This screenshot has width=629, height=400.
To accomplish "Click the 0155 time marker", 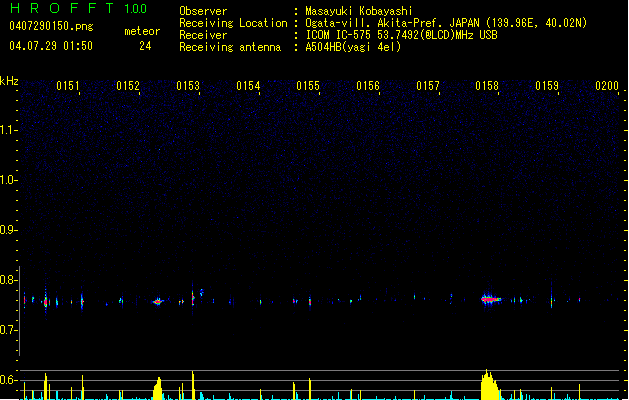I will point(308,86).
